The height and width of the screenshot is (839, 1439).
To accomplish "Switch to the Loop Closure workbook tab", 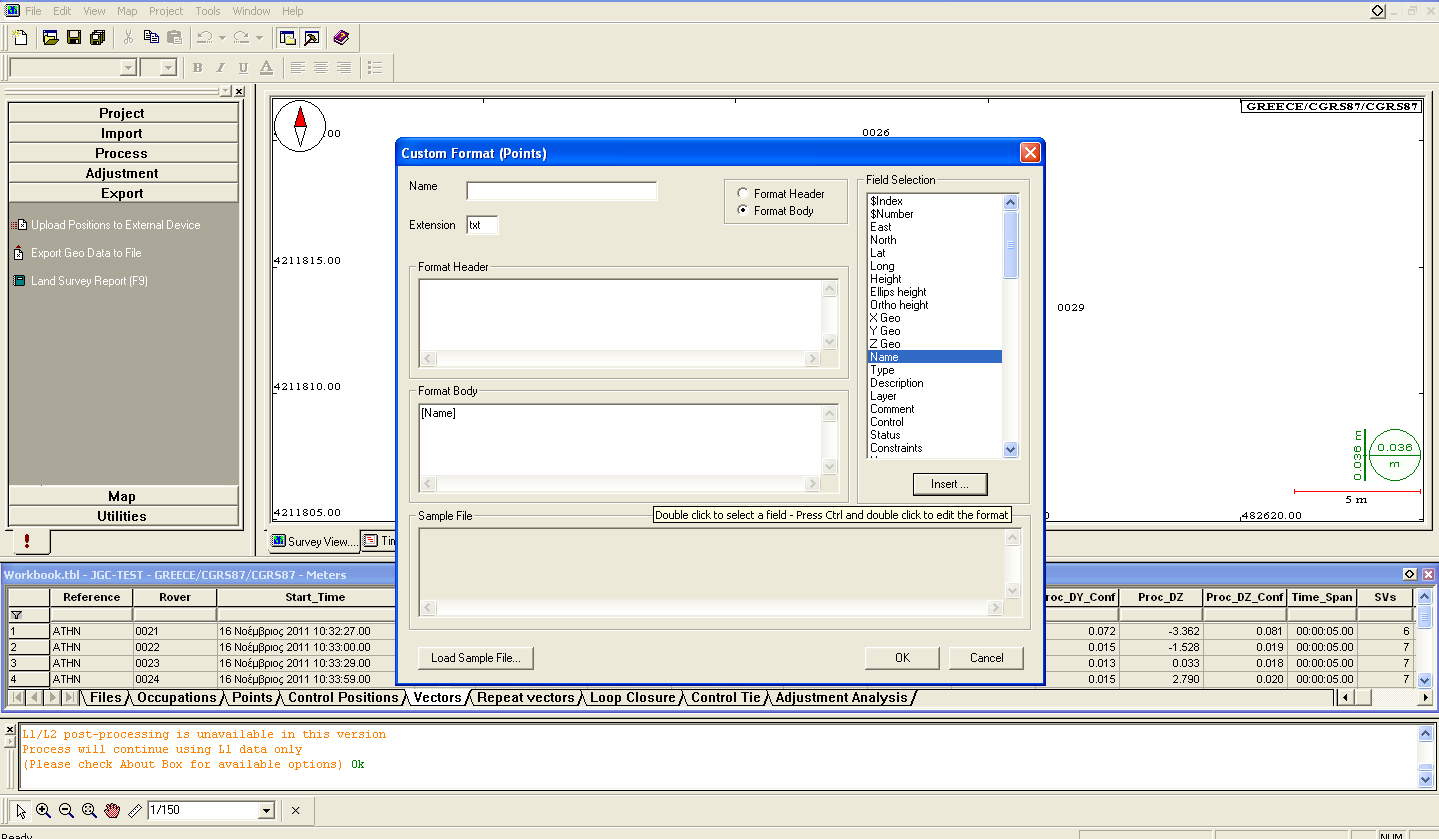I will 633,698.
